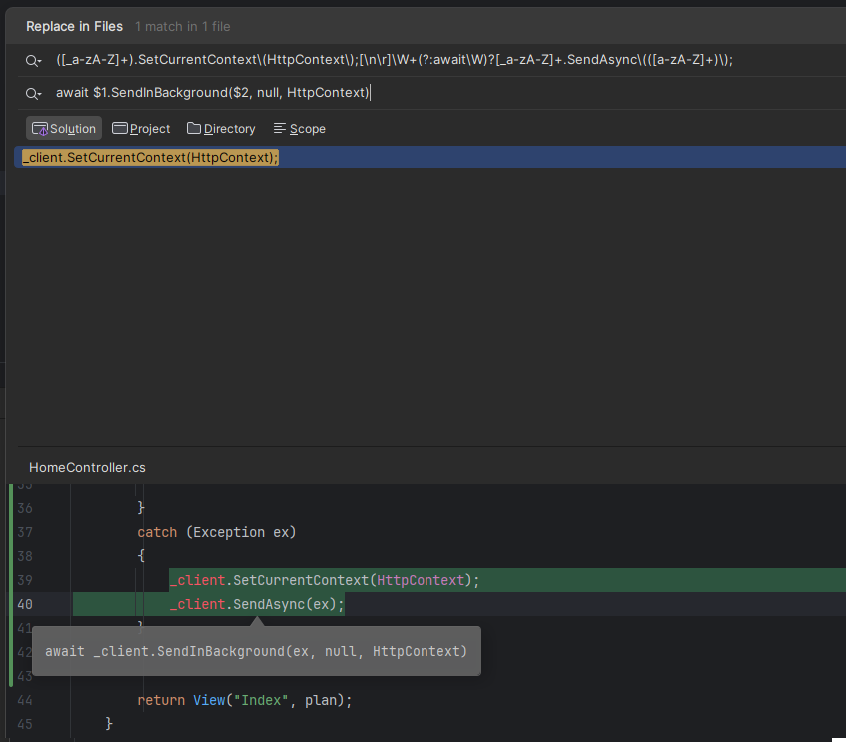
Task: Click the '1 match in 1 file' count
Action: pyautogui.click(x=183, y=26)
